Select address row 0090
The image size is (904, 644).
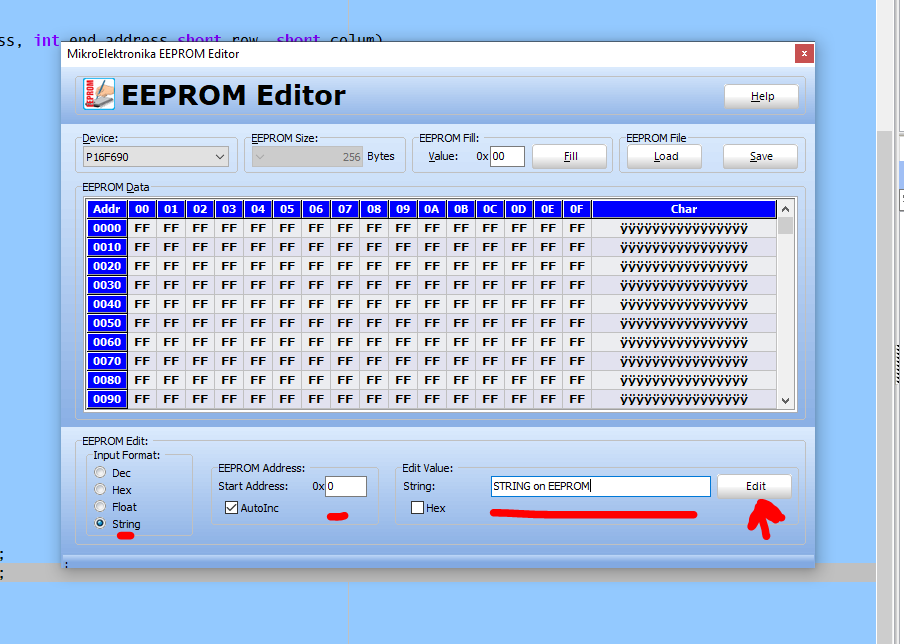[x=107, y=399]
